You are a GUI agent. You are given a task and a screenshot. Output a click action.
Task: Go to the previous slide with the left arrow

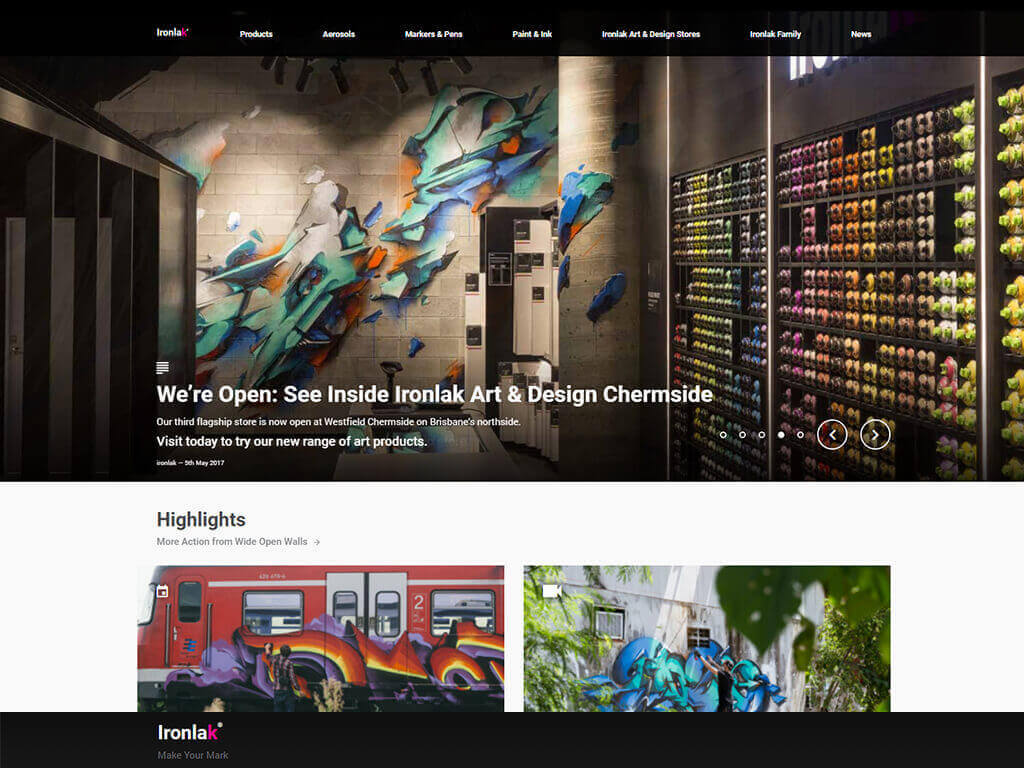[832, 434]
